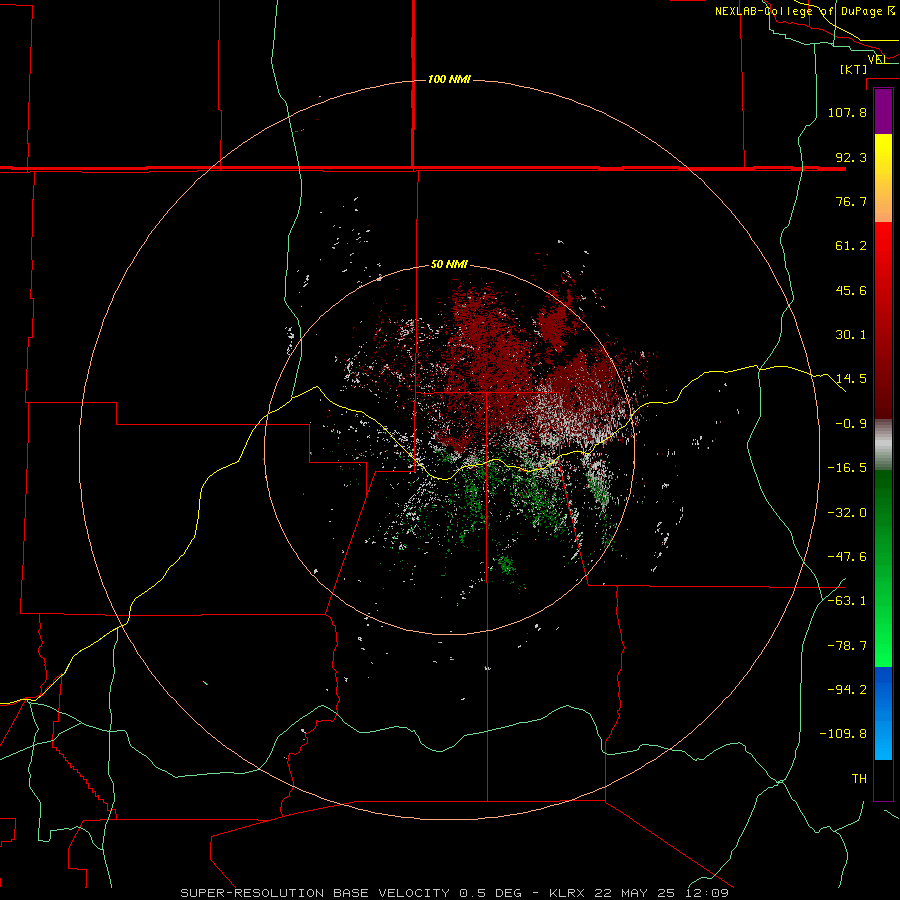Click the -32.0 legend value

pyautogui.click(x=847, y=513)
